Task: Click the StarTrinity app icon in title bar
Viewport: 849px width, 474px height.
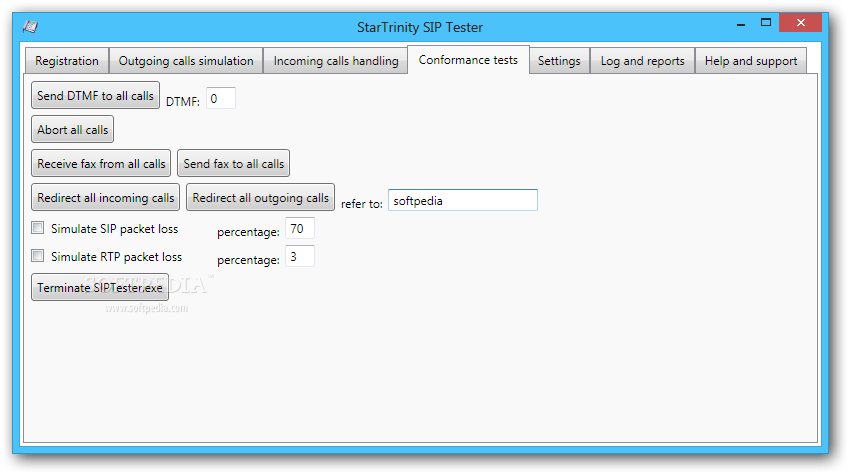Action: (30, 27)
